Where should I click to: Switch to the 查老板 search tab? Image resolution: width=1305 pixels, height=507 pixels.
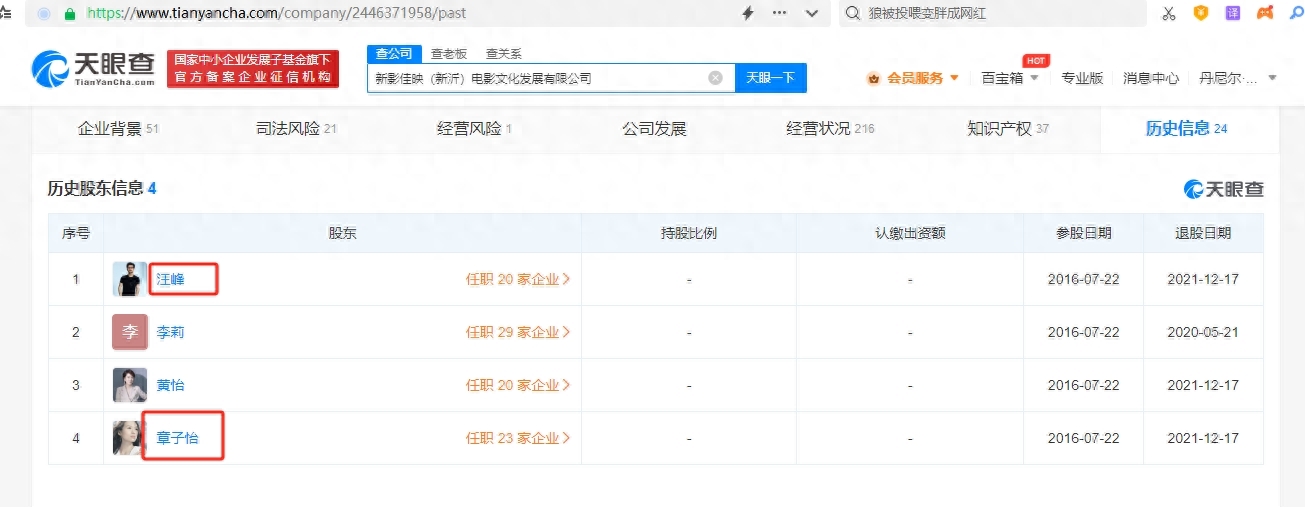pos(449,54)
